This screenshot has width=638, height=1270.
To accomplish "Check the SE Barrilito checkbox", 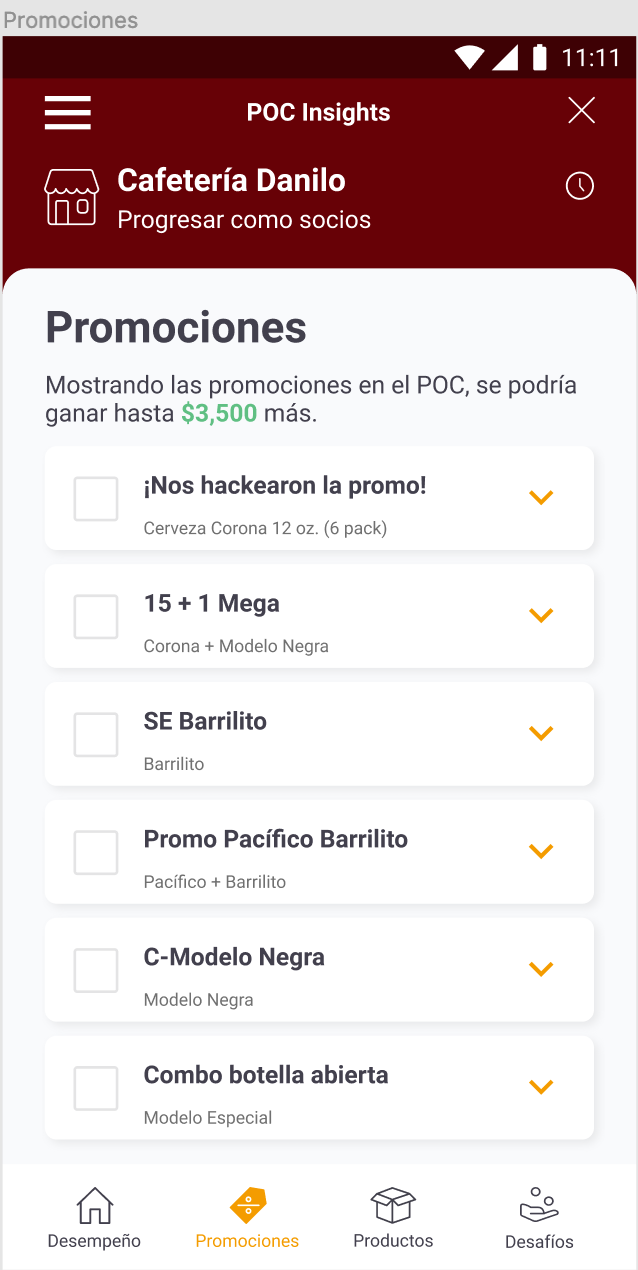I will click(95, 734).
